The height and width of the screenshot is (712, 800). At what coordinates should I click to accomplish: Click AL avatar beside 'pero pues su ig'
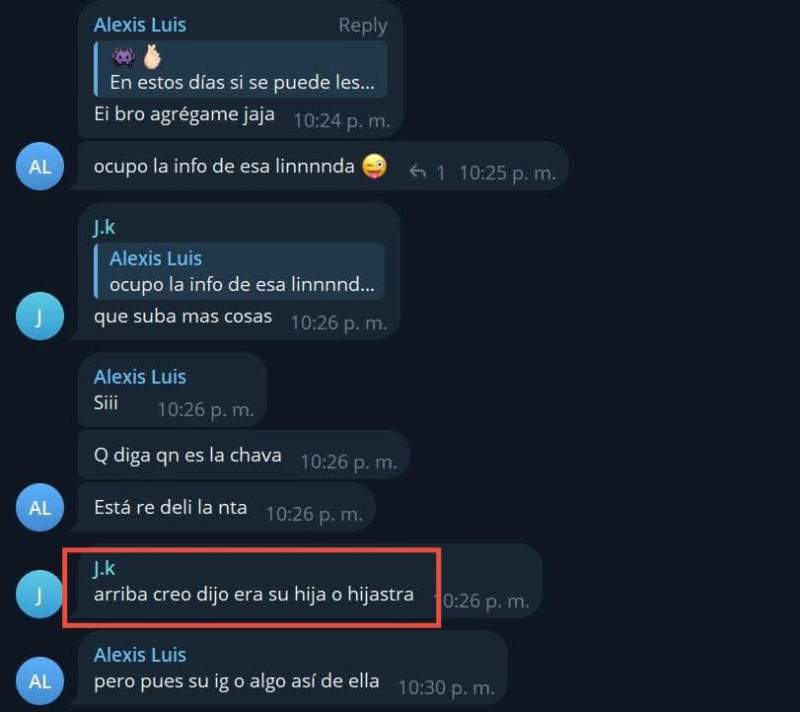pos(40,681)
